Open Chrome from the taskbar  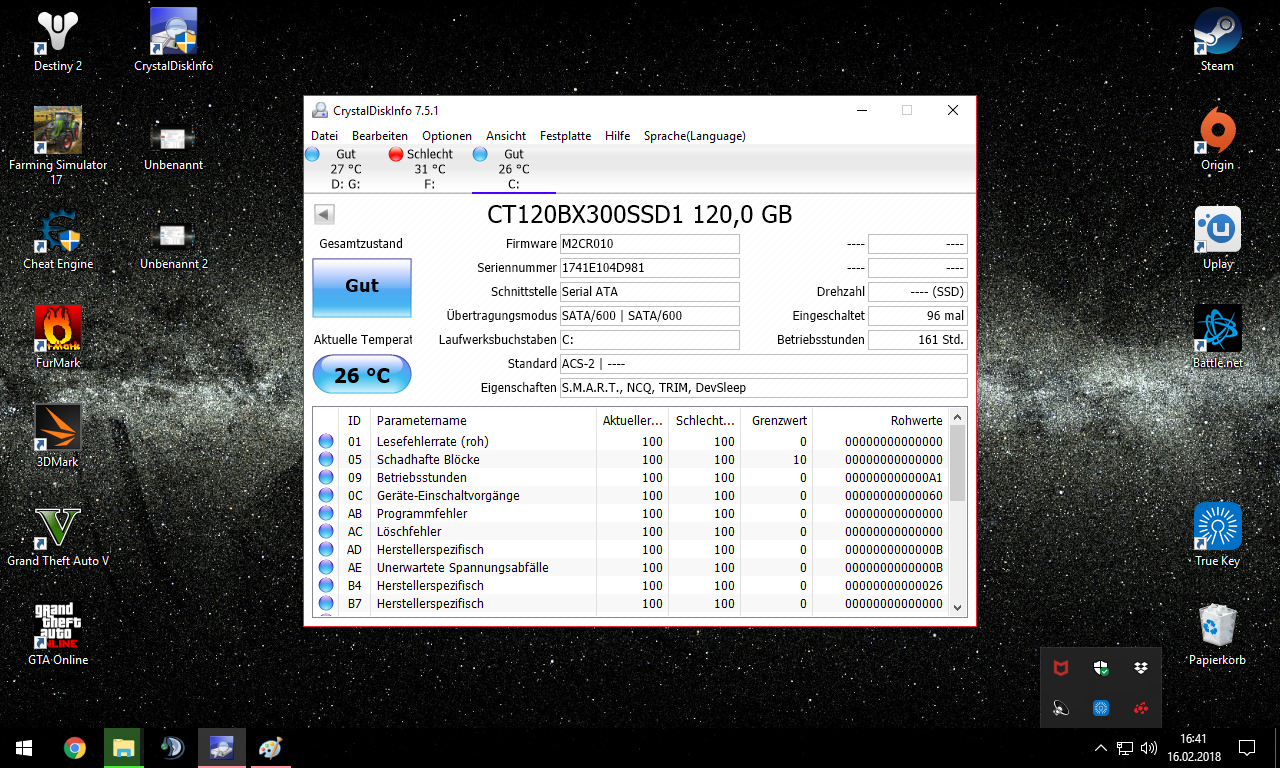click(x=74, y=748)
